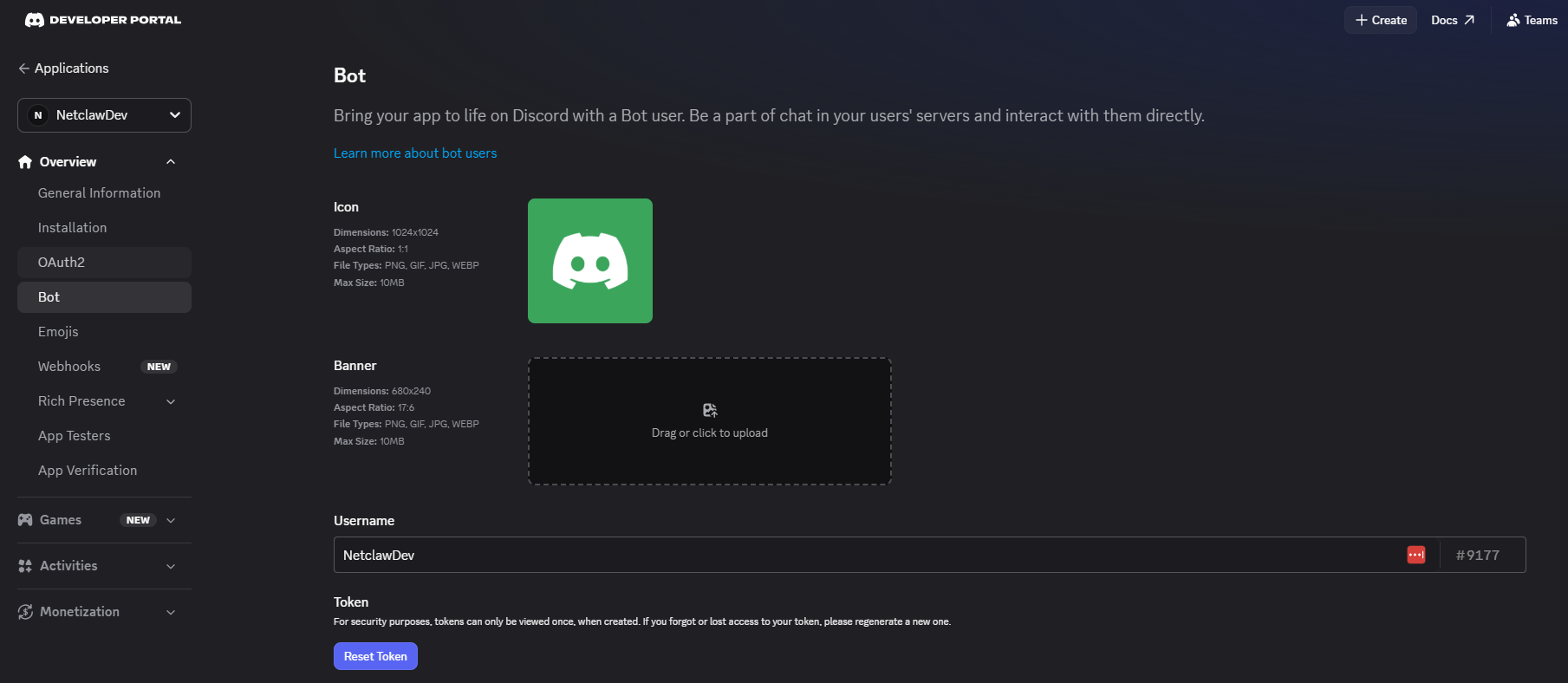The height and width of the screenshot is (683, 1568).
Task: Open Webhooks in the sidebar
Action: pyautogui.click(x=104, y=367)
